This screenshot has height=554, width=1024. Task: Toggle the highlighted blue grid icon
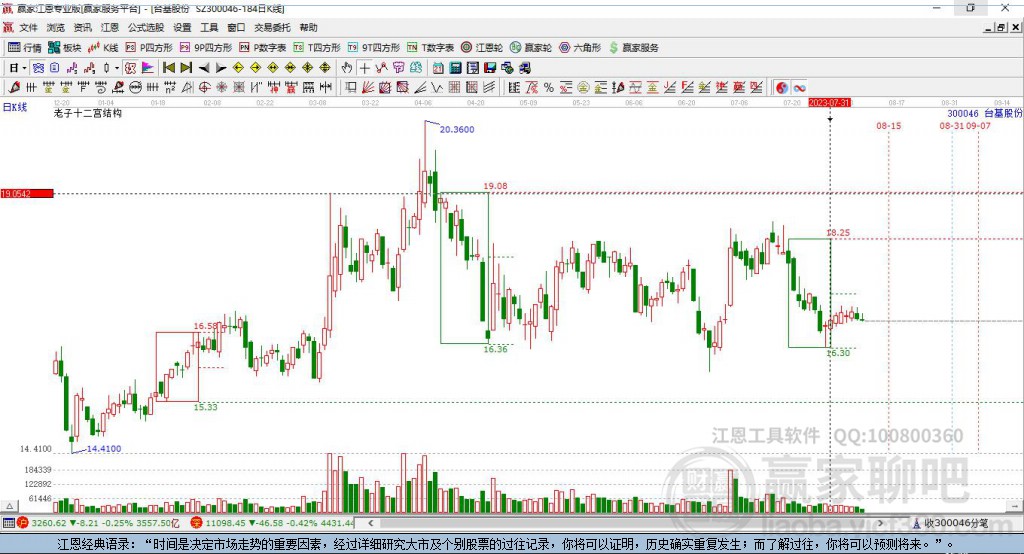click(39, 67)
